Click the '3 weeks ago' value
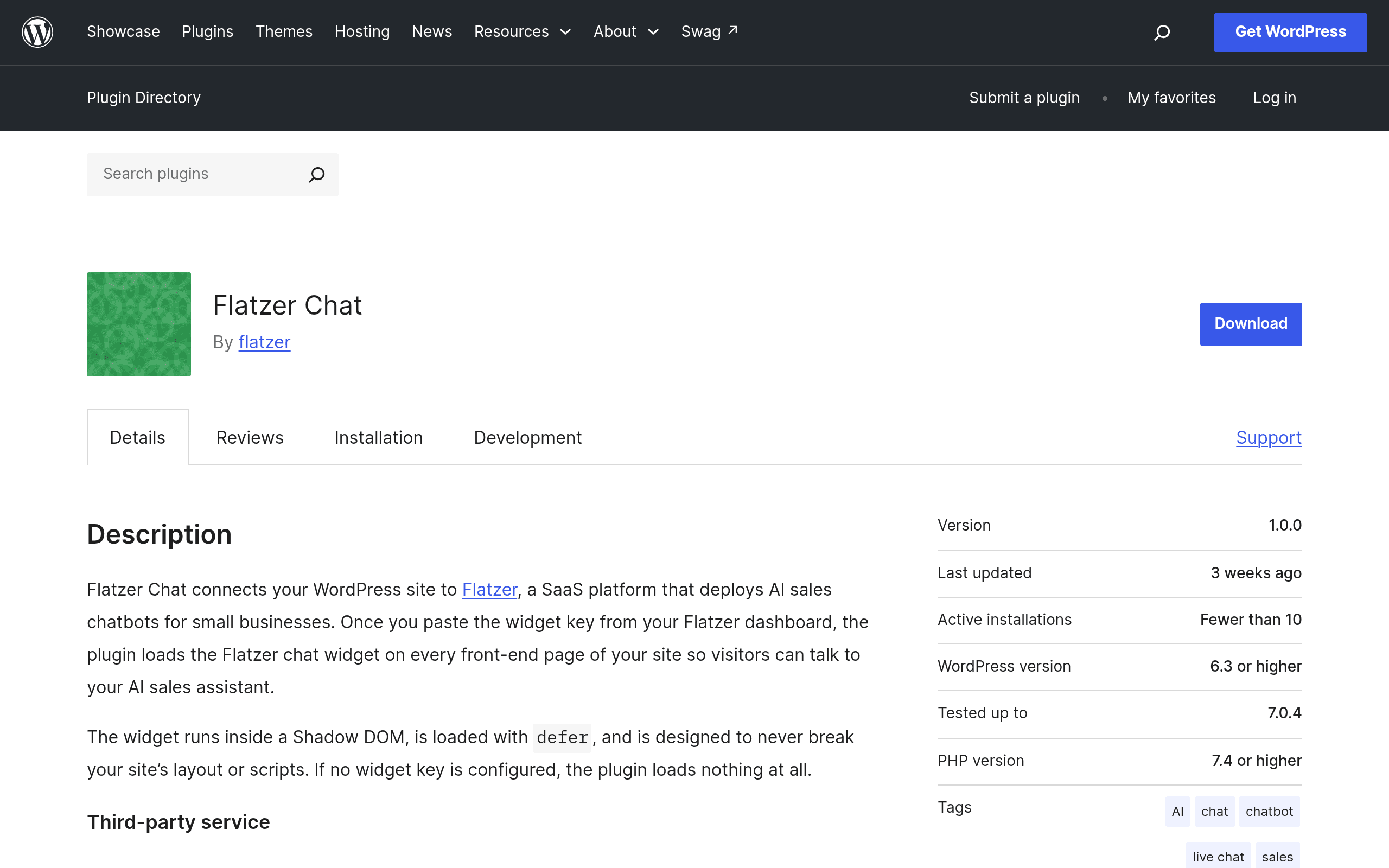The width and height of the screenshot is (1389, 868). 1257,573
